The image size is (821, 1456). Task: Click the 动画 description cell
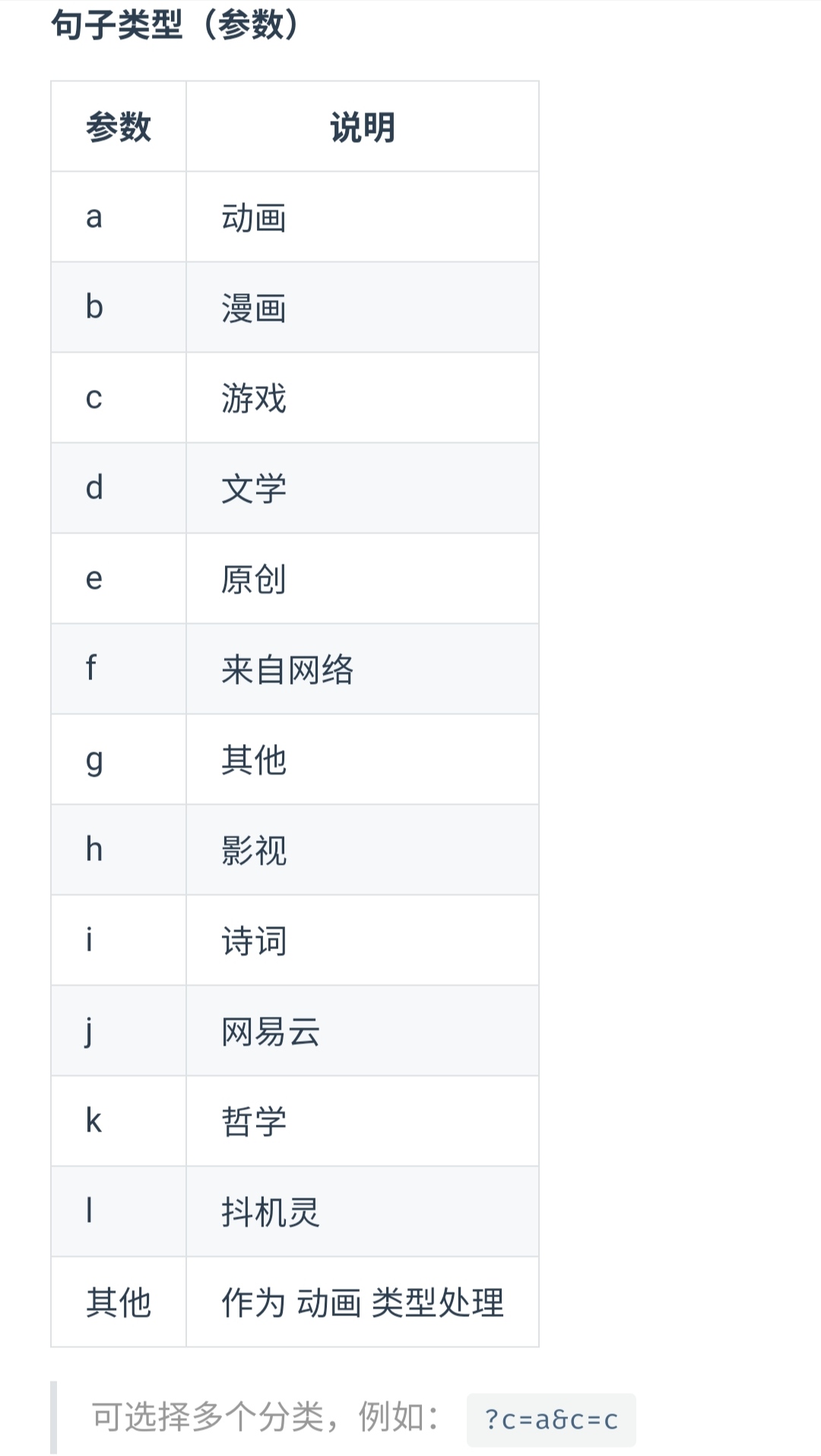tap(363, 217)
